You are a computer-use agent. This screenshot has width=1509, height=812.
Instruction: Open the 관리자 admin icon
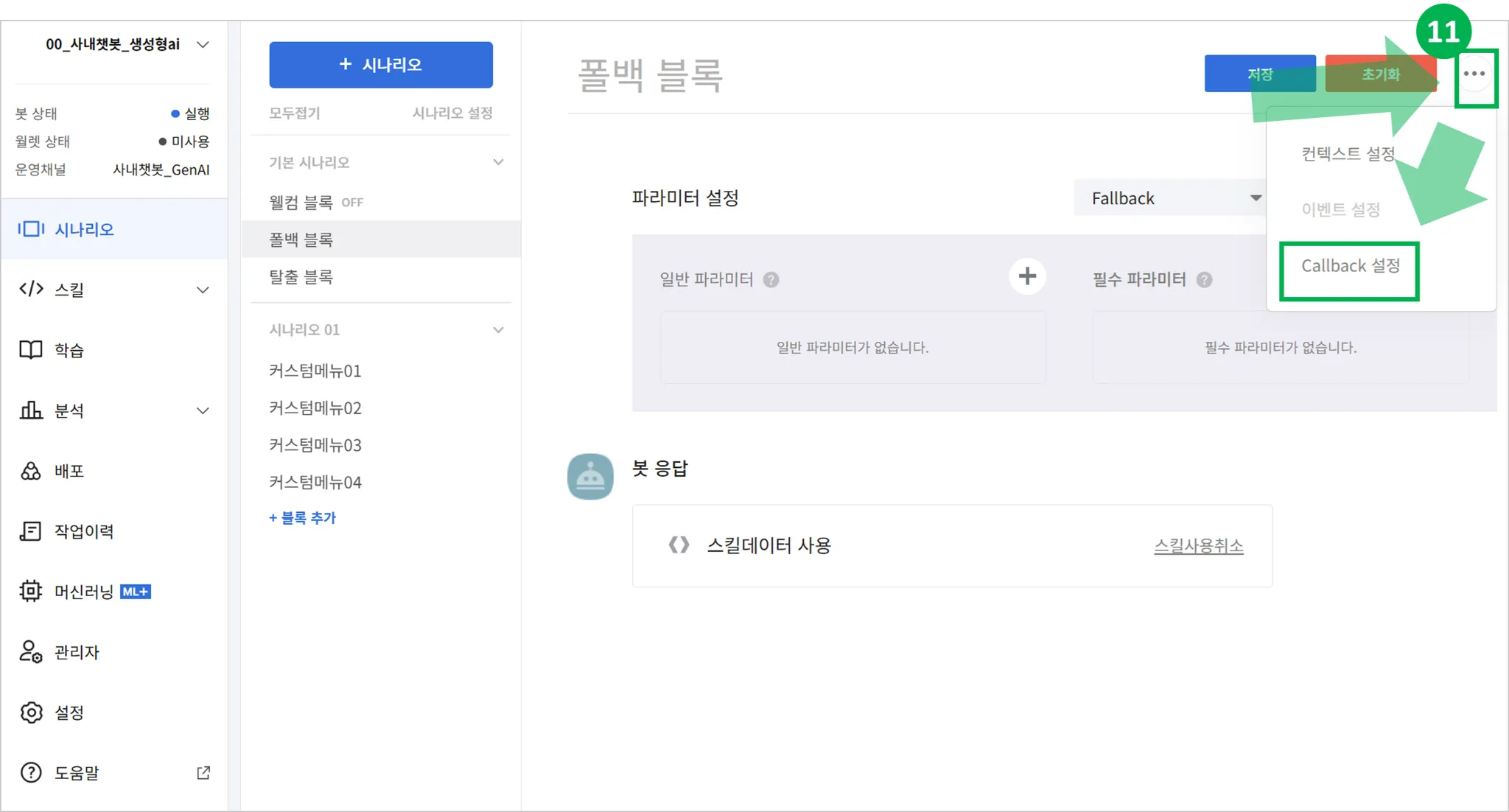click(x=30, y=652)
